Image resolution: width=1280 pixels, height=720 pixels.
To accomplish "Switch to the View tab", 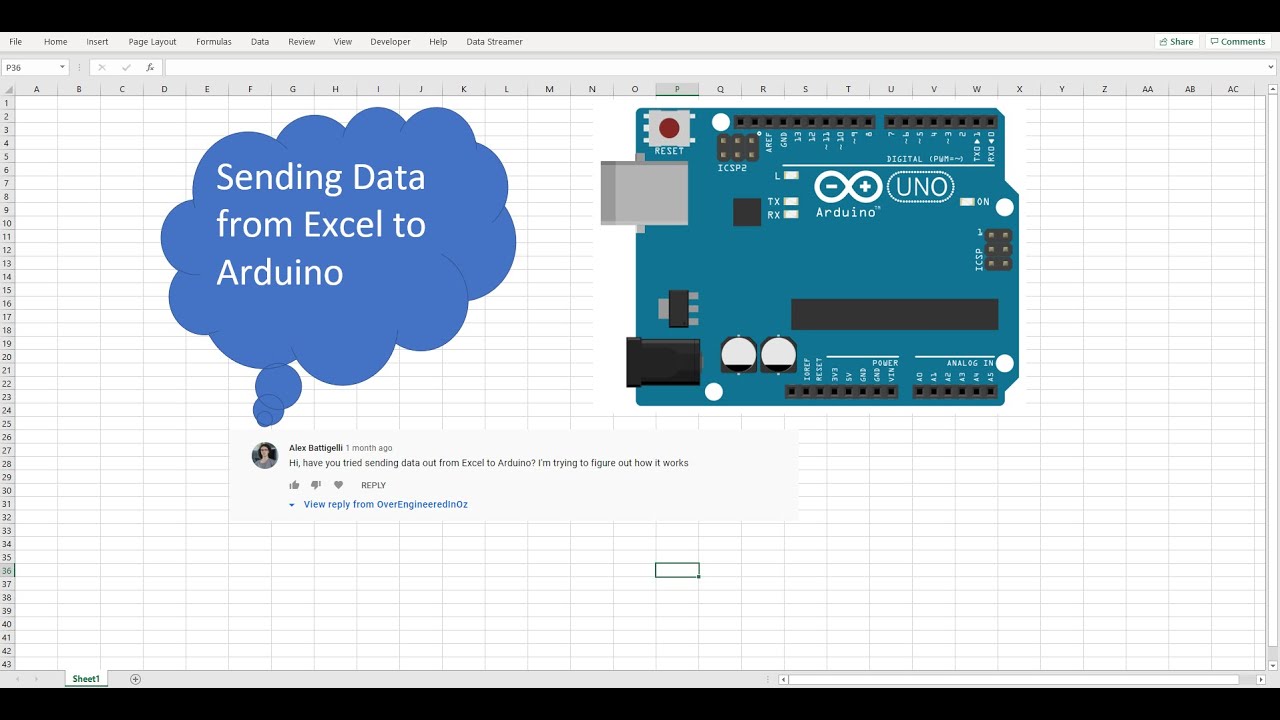I will pyautogui.click(x=343, y=42).
